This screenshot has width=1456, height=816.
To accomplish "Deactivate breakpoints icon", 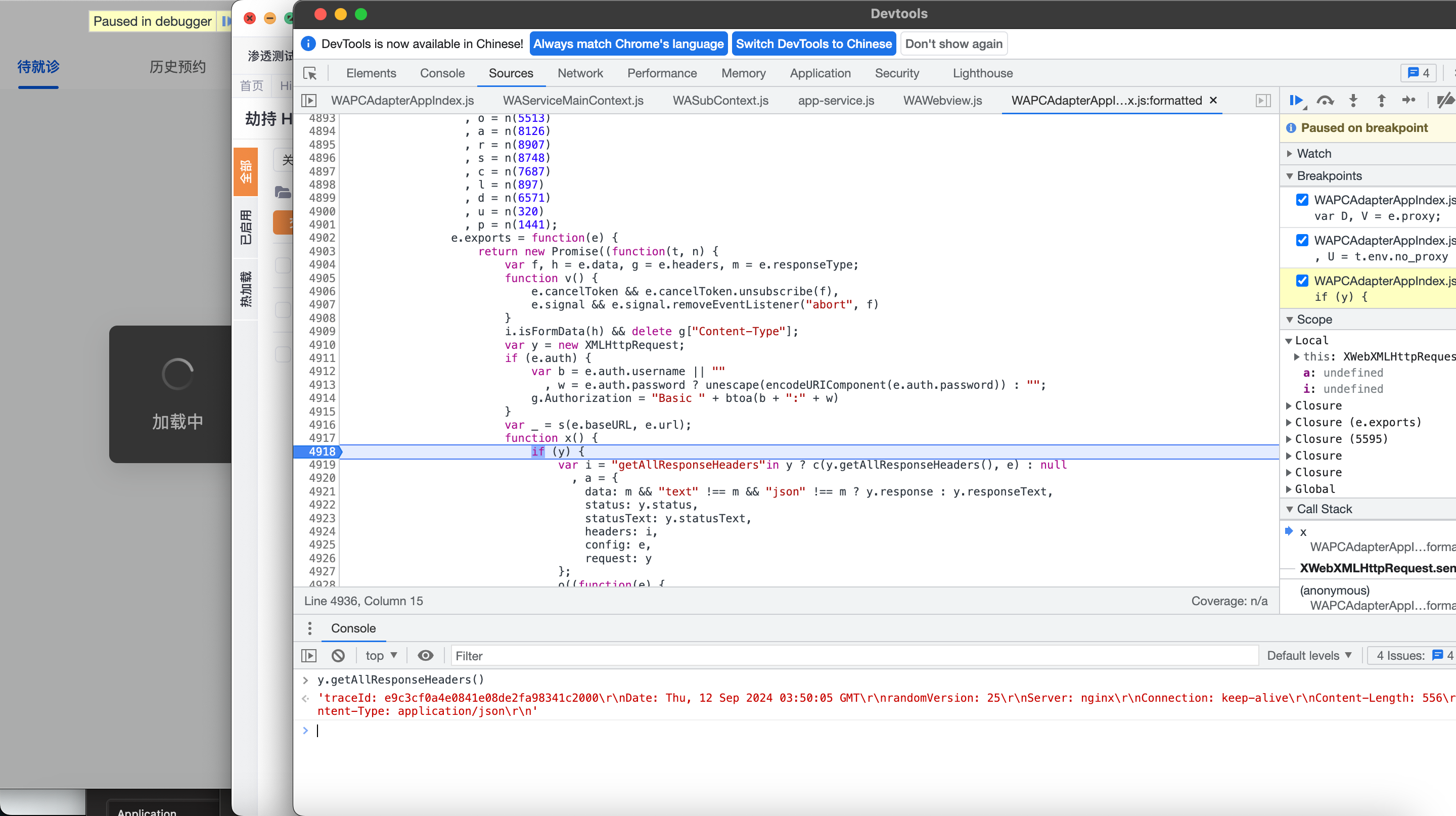I will (1445, 101).
